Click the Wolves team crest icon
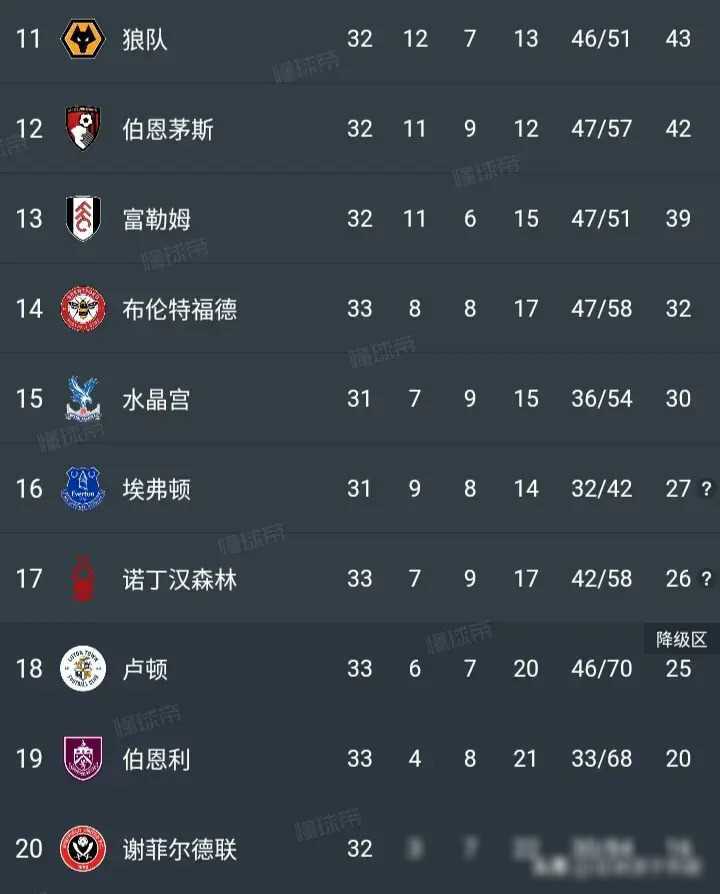The image size is (720, 894). [85, 38]
